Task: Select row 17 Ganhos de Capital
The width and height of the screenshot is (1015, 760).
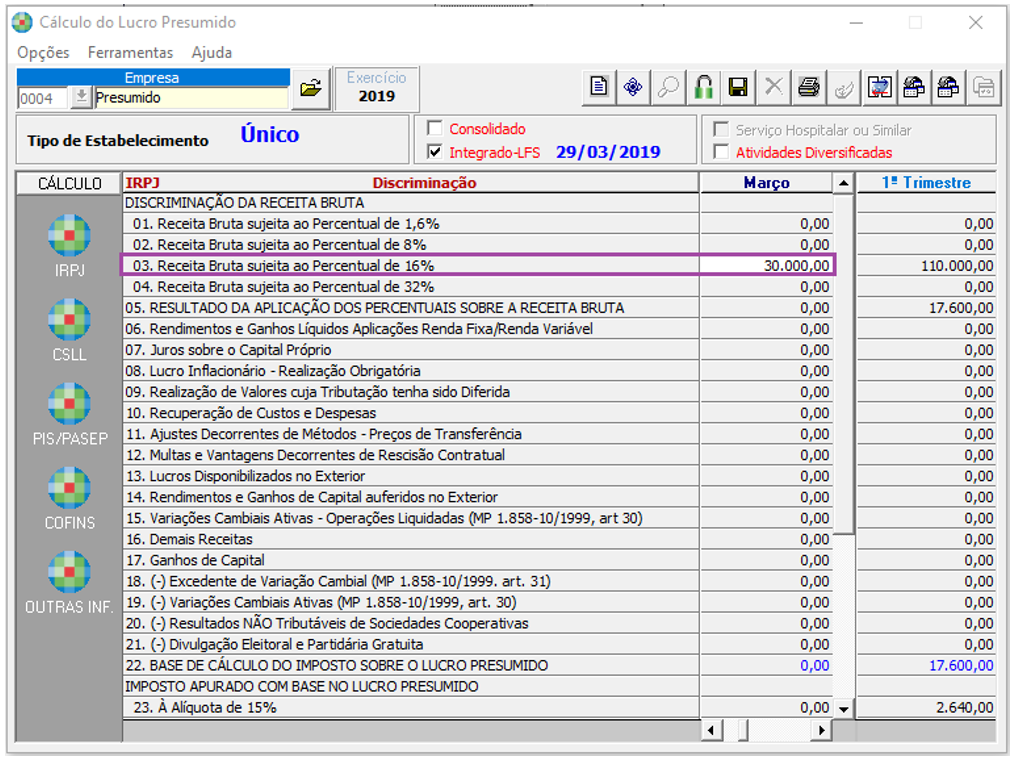Action: [x=411, y=560]
